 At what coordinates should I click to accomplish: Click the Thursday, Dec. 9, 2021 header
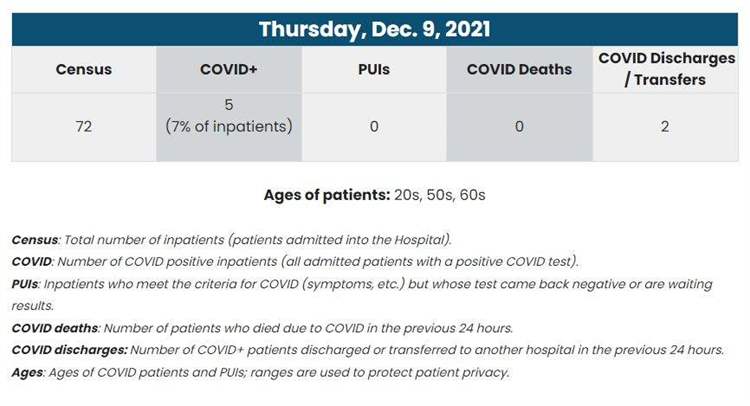point(375,29)
